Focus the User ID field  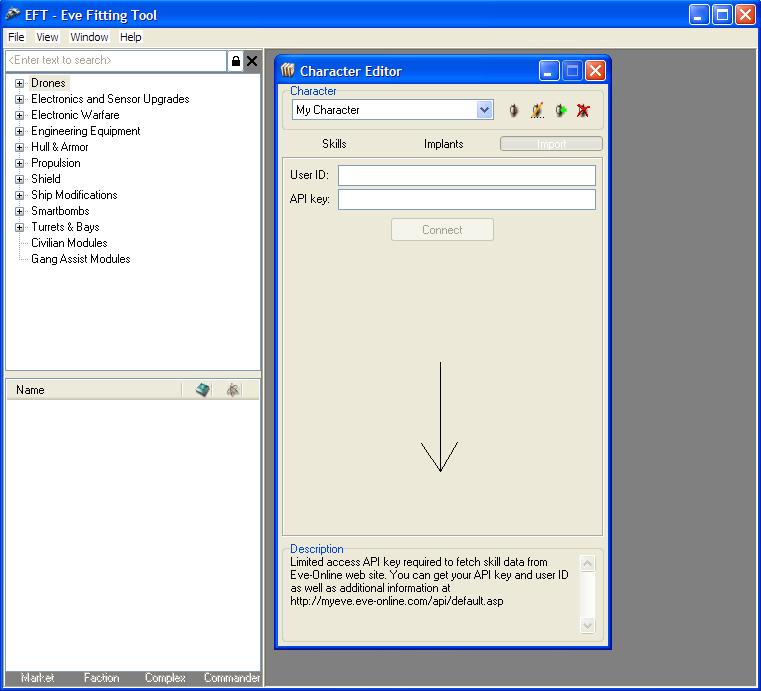pos(466,175)
